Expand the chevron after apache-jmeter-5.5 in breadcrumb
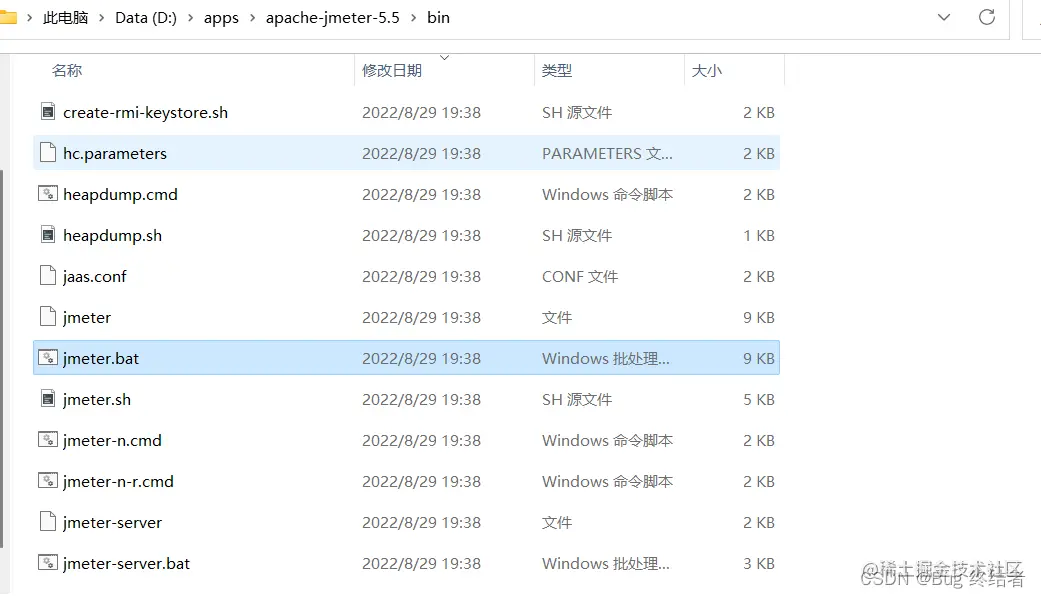The image size is (1041, 598). click(x=414, y=18)
